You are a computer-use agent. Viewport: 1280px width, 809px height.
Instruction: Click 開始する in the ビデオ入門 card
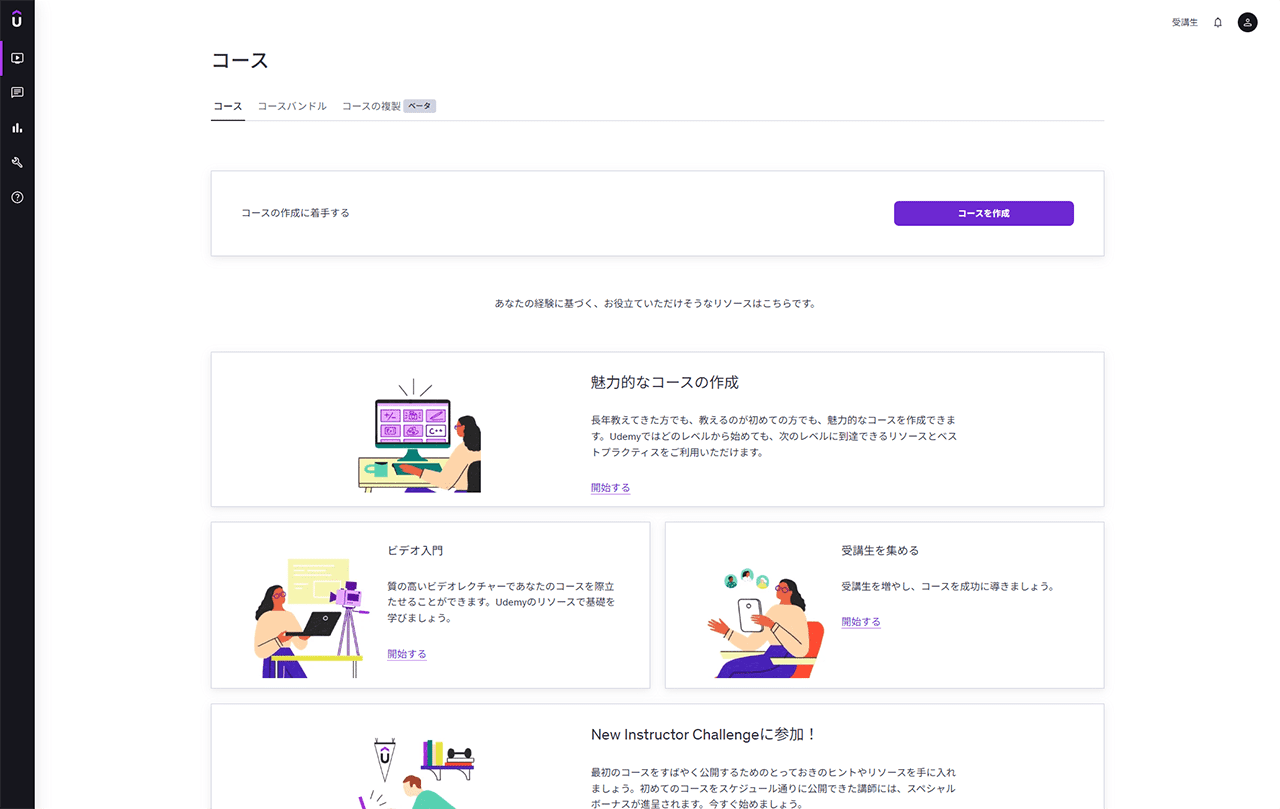click(x=406, y=653)
